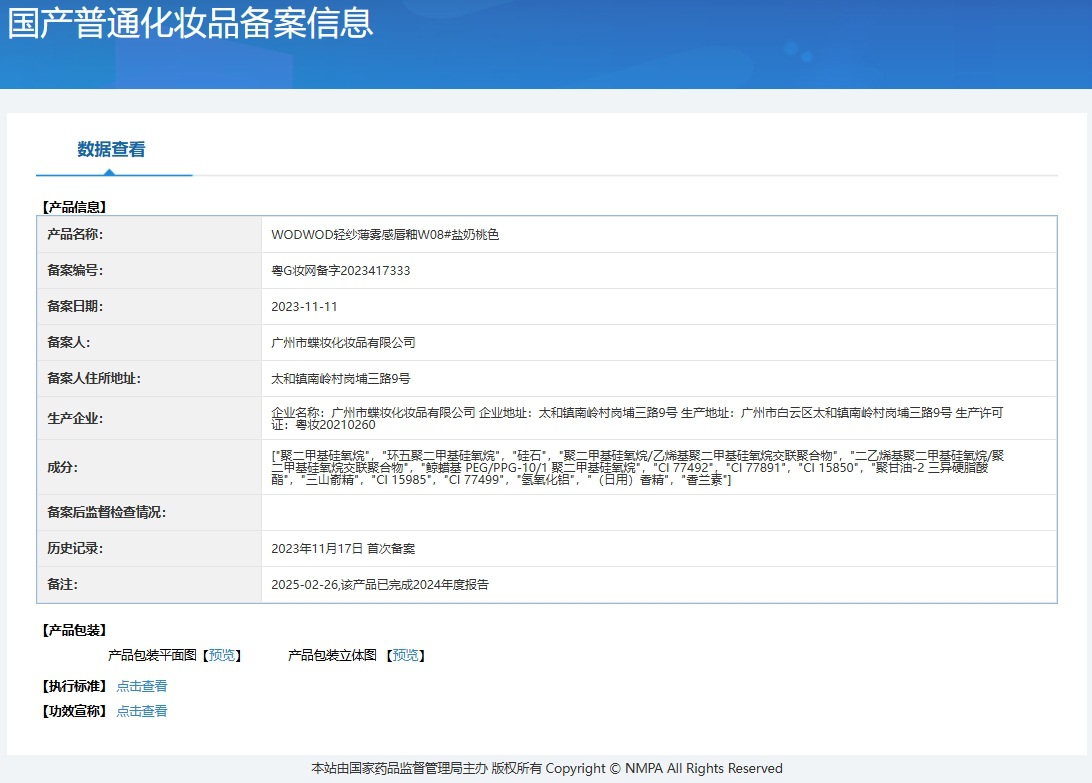The width and height of the screenshot is (1092, 783).
Task: Click the 【功效宣称】 label
Action: 74,711
